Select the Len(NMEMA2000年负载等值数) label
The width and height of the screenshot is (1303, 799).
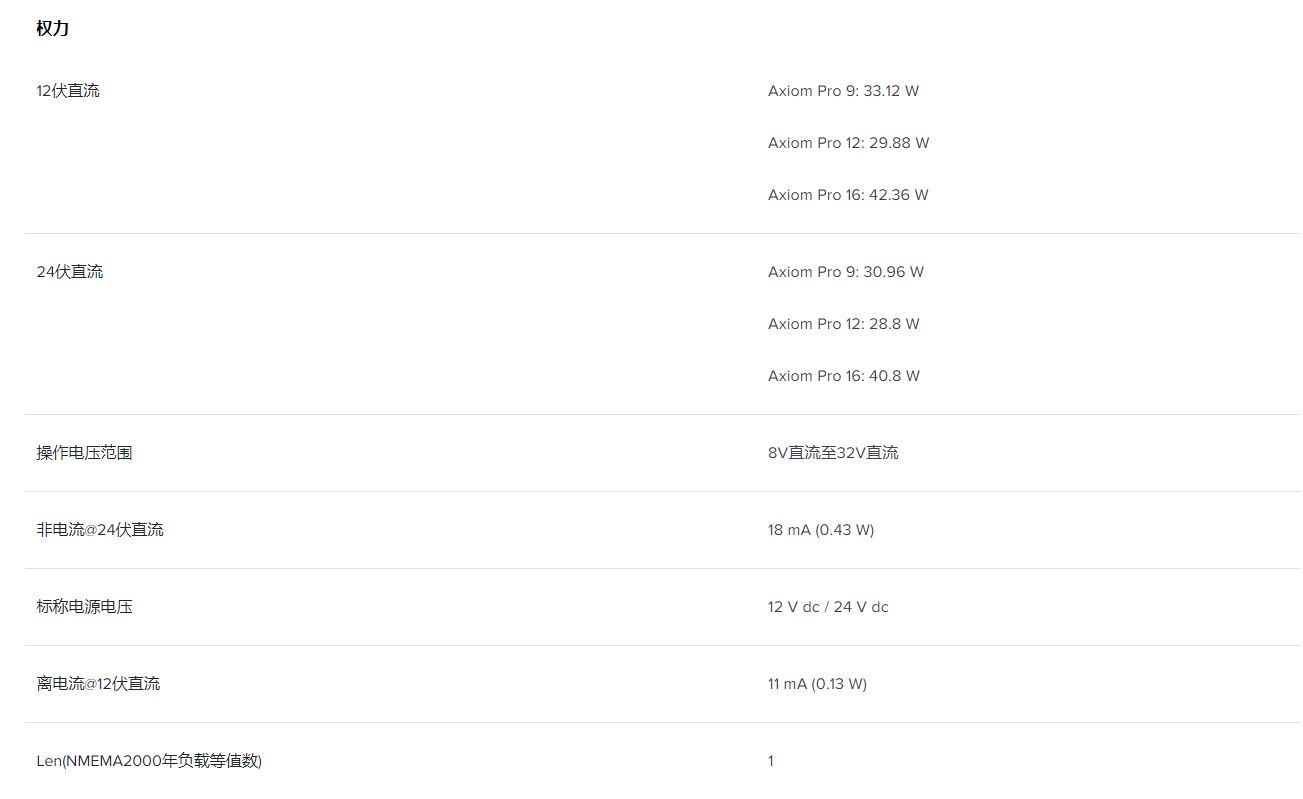pos(149,761)
